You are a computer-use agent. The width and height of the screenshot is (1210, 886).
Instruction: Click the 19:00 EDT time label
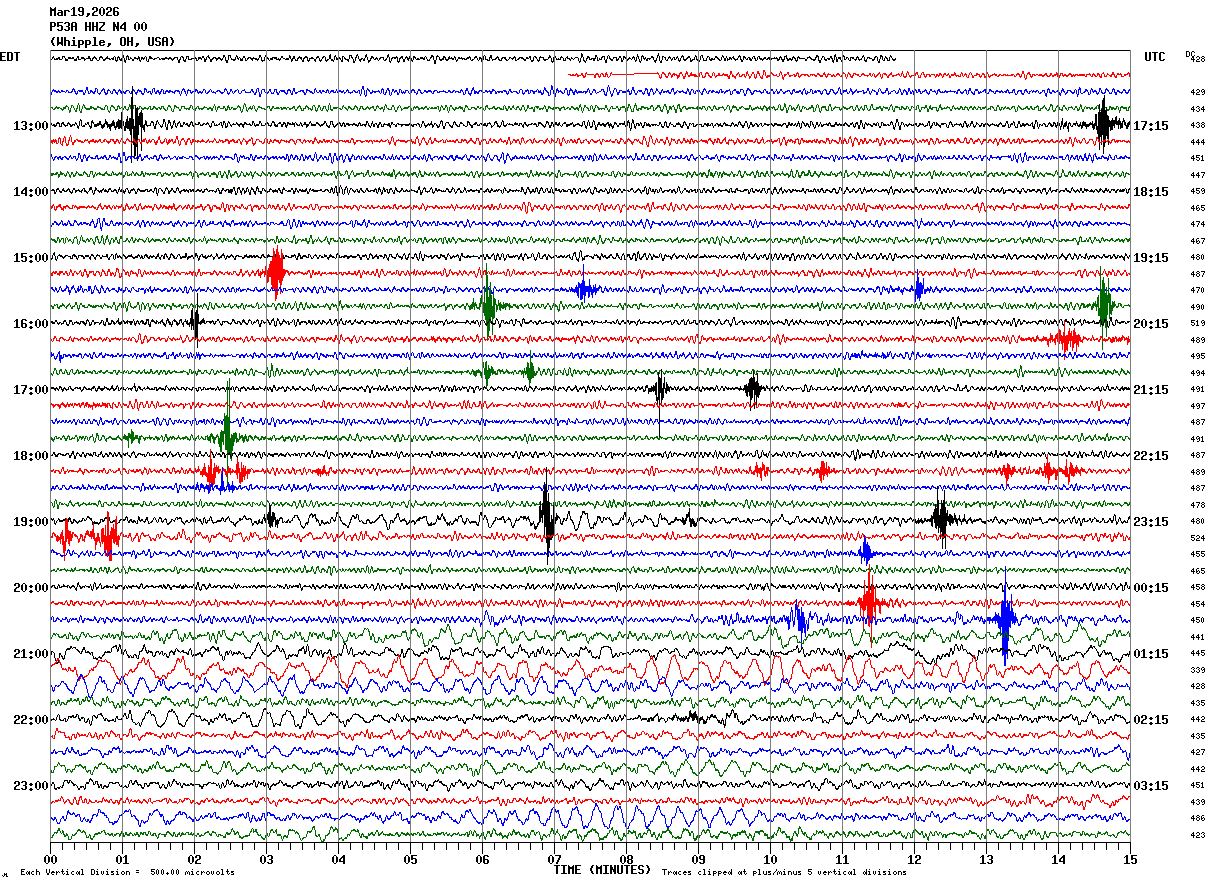[x=30, y=522]
